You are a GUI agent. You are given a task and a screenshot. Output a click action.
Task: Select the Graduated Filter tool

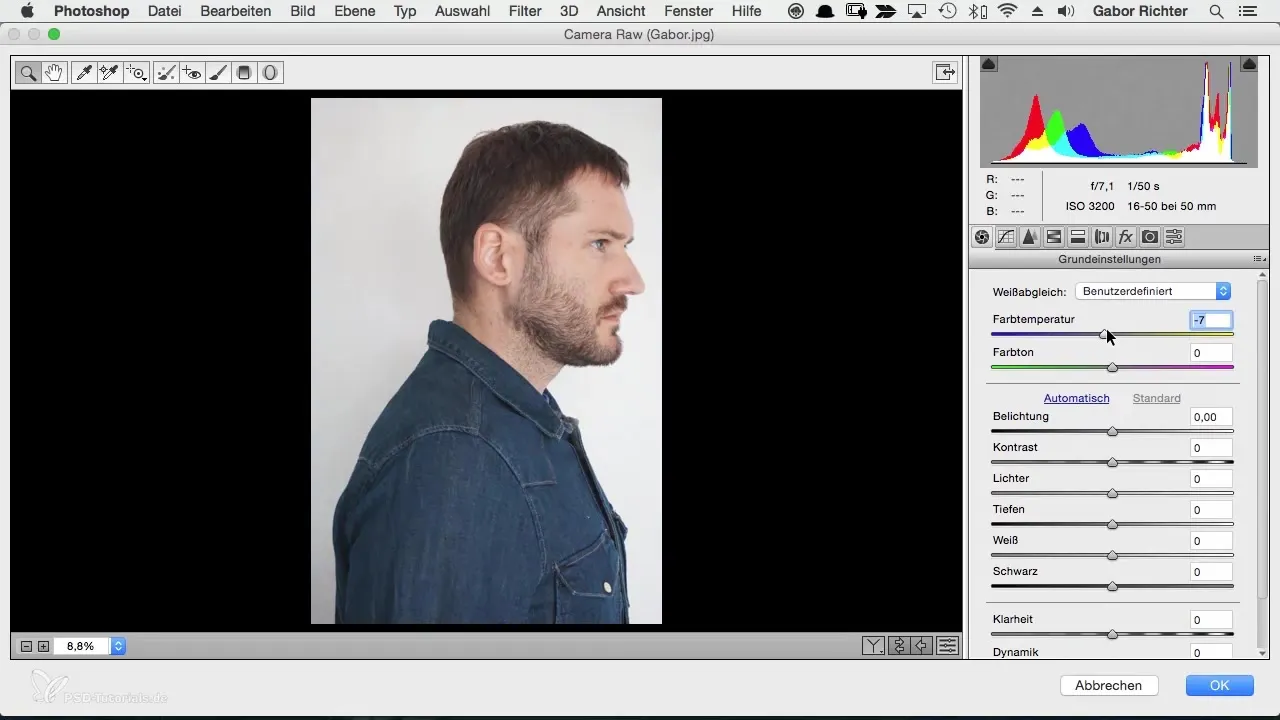click(243, 72)
